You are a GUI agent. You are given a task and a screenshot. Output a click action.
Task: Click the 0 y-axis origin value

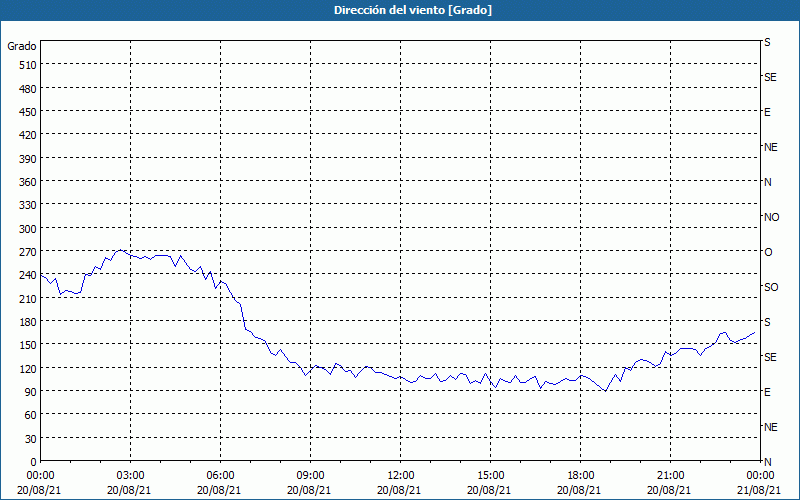tap(34, 462)
